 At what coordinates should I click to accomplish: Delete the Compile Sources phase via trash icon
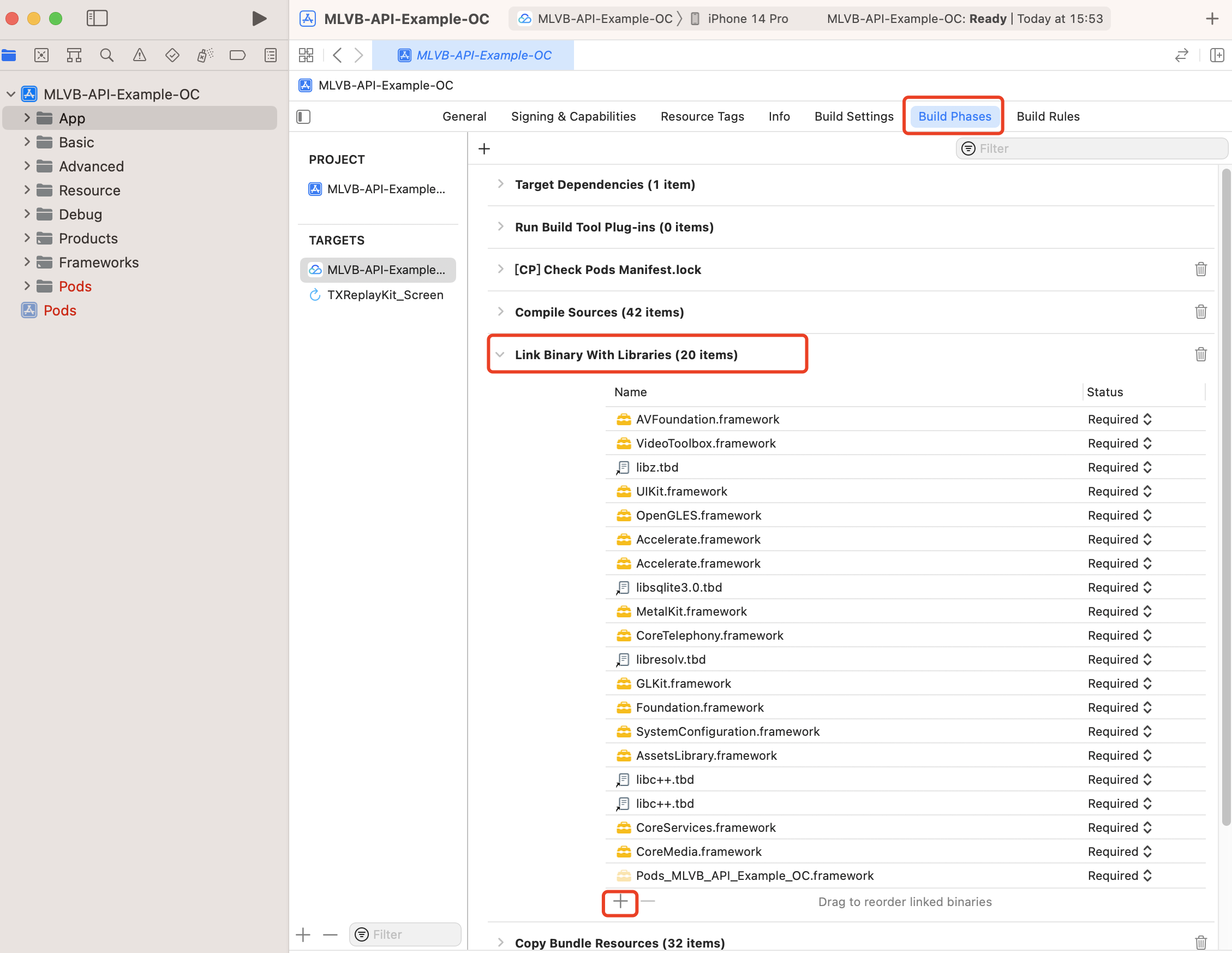tap(1200, 312)
